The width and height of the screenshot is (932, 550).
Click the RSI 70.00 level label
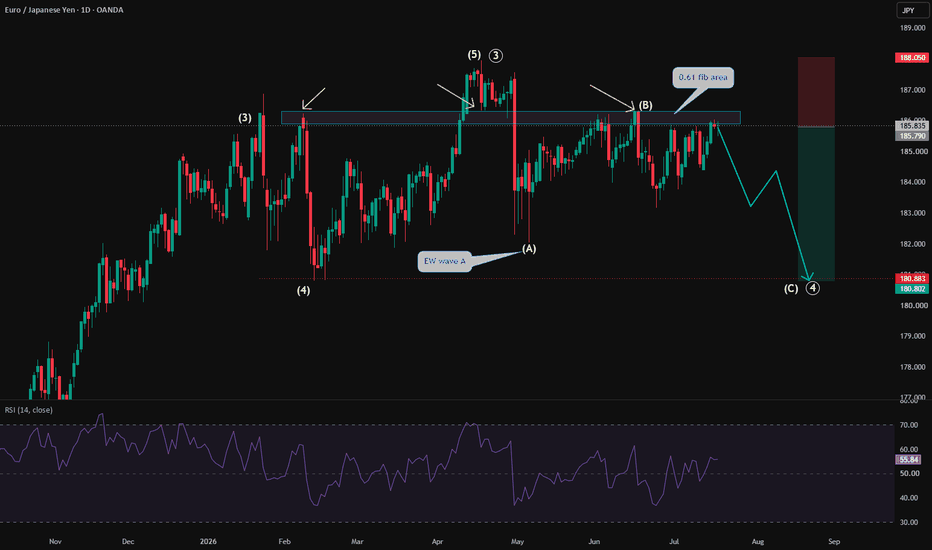coord(909,425)
